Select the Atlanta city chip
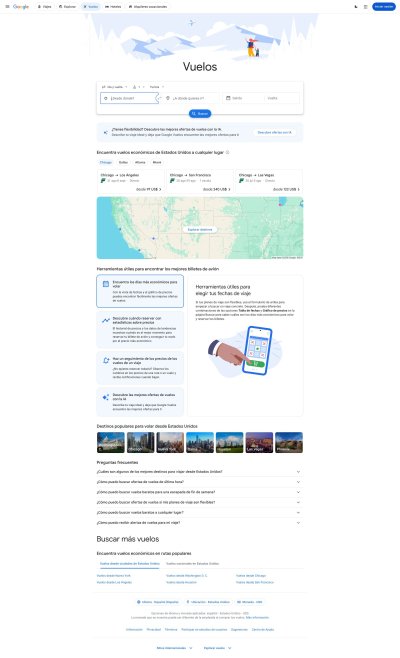 click(140, 162)
